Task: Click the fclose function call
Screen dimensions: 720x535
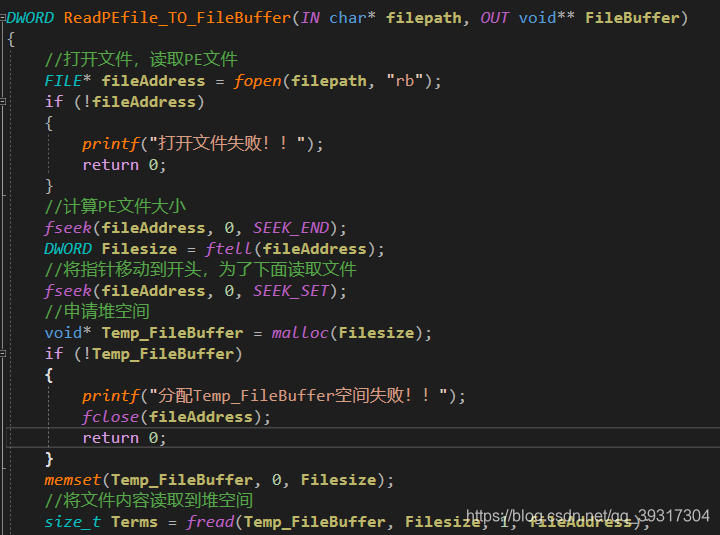Action: click(111, 417)
